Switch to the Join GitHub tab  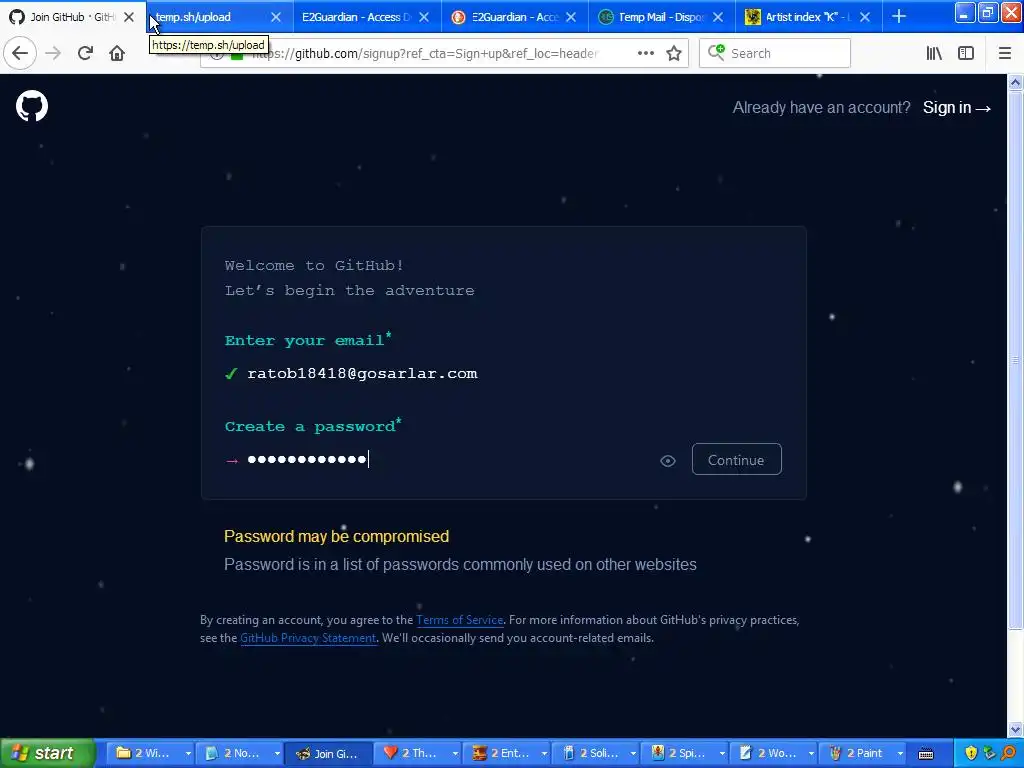click(72, 17)
